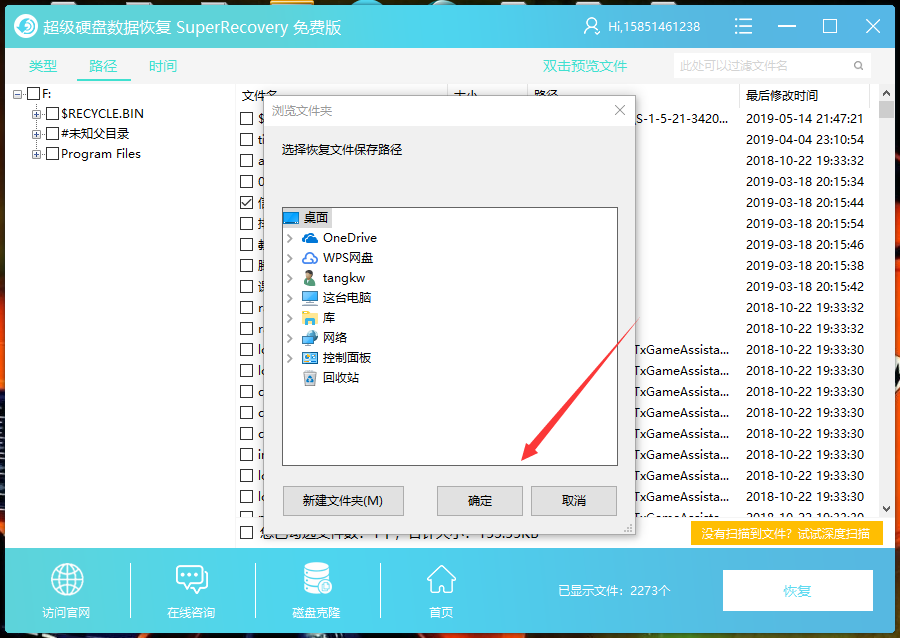Sort by the 最后修改时间 column header
The image size is (900, 638).
pos(782,95)
